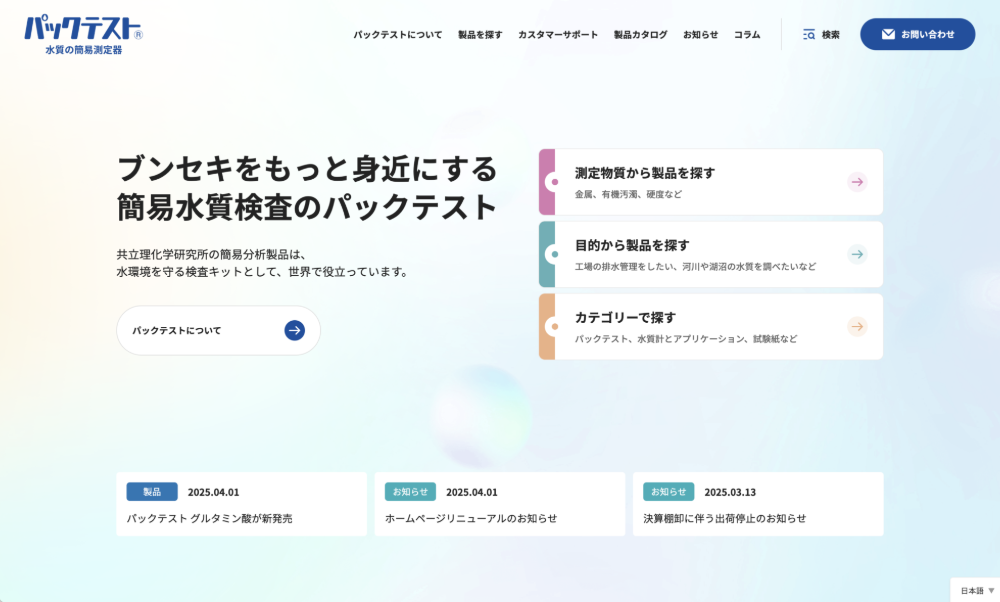
Task: Click headline ブンセキをもっと身近にする
Action: click(307, 169)
